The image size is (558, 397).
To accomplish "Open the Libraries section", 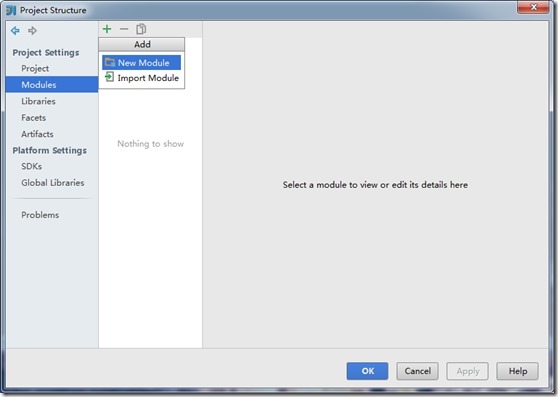I will pos(38,101).
